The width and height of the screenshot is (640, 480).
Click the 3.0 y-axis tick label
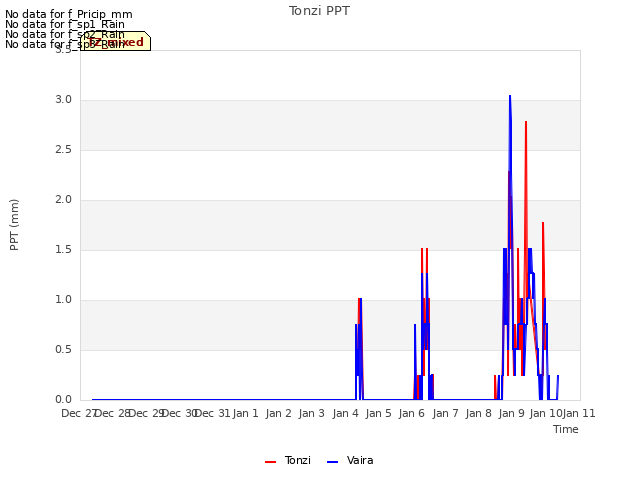[x=64, y=100]
